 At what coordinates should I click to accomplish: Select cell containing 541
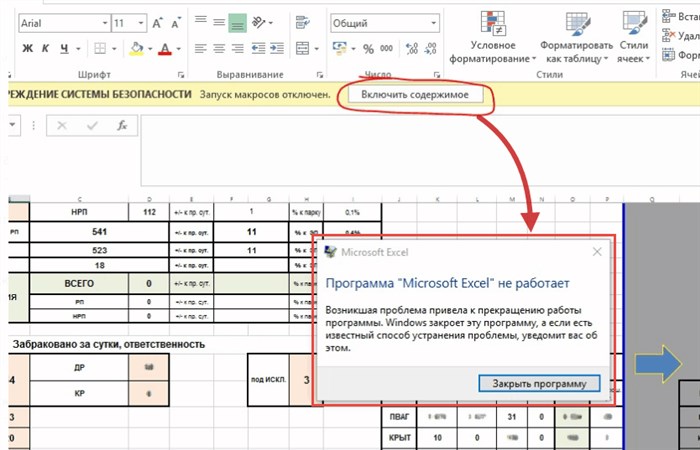pyautogui.click(x=100, y=232)
